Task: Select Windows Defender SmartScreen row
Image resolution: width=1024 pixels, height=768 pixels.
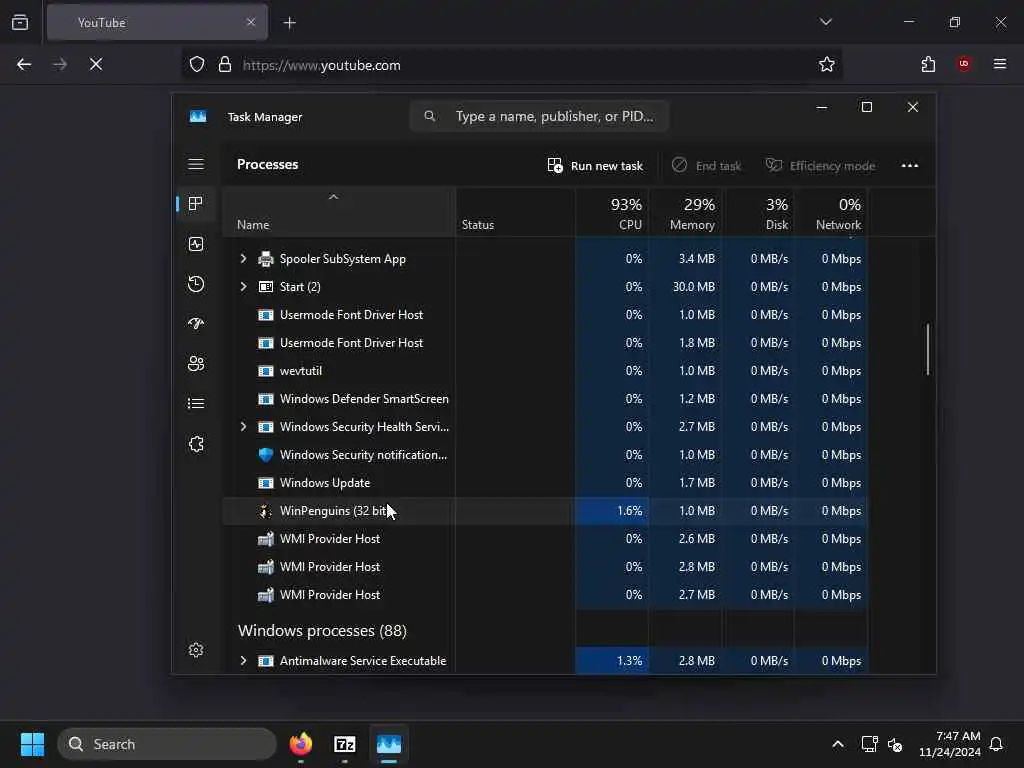Action: [545, 398]
